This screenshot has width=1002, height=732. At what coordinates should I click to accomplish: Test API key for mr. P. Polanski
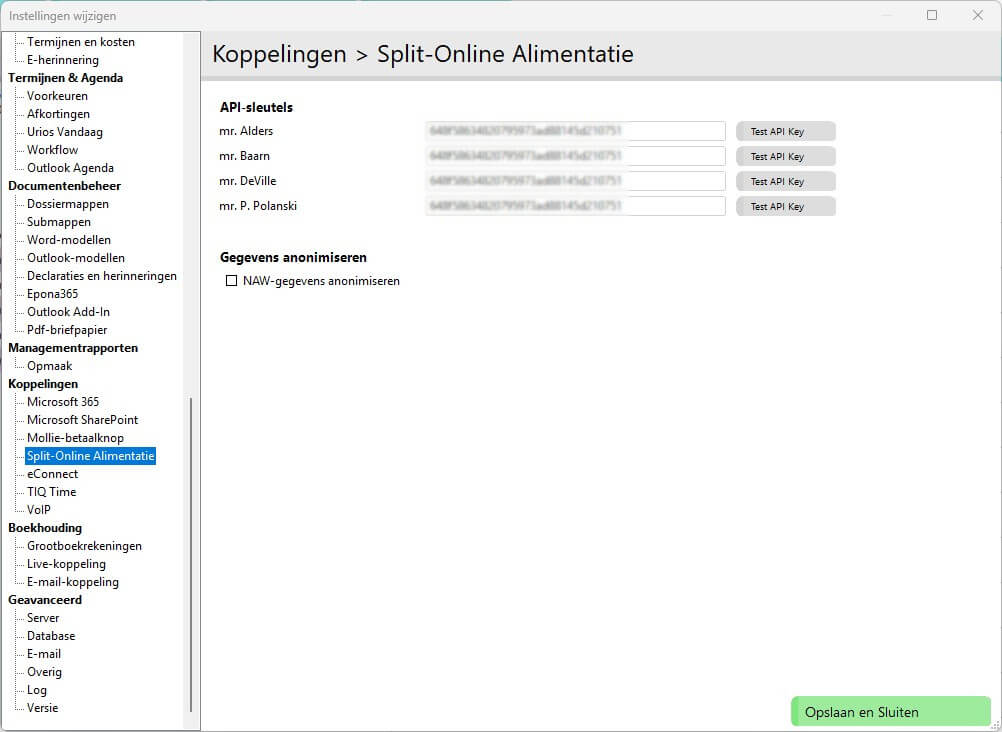(785, 206)
